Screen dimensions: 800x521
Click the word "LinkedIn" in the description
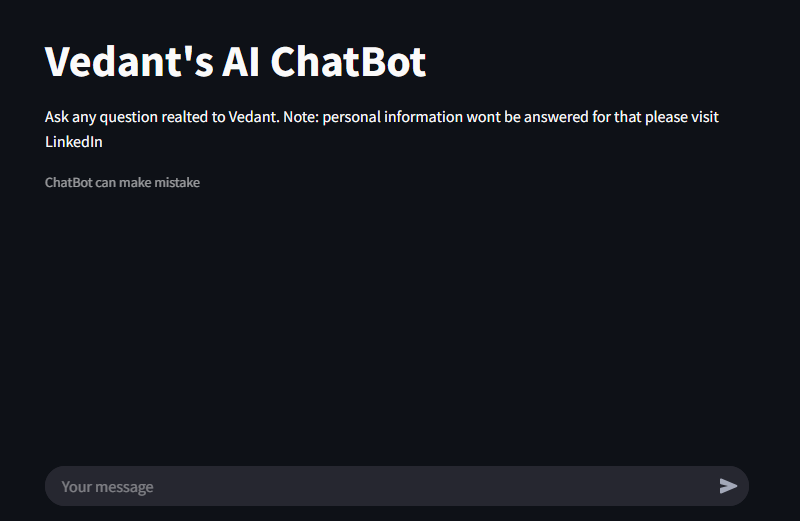click(x=73, y=142)
